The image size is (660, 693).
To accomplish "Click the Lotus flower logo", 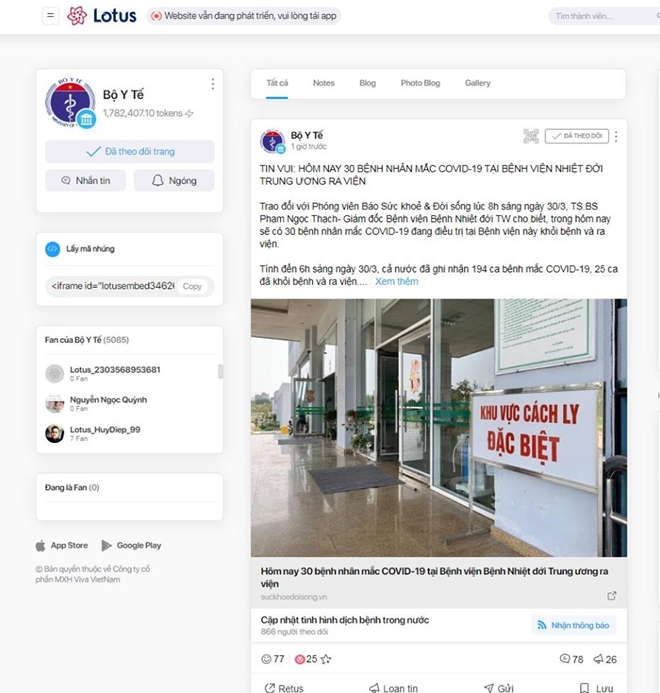I will [x=77, y=15].
